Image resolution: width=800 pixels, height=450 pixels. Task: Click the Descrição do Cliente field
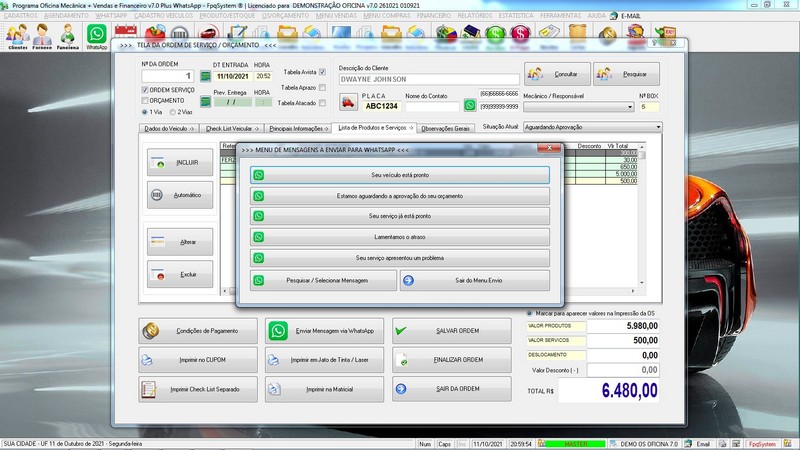point(429,80)
